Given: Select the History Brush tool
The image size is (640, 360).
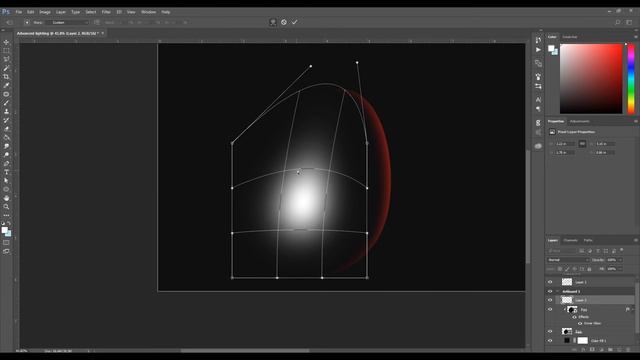Looking at the screenshot, I should 6,120.
